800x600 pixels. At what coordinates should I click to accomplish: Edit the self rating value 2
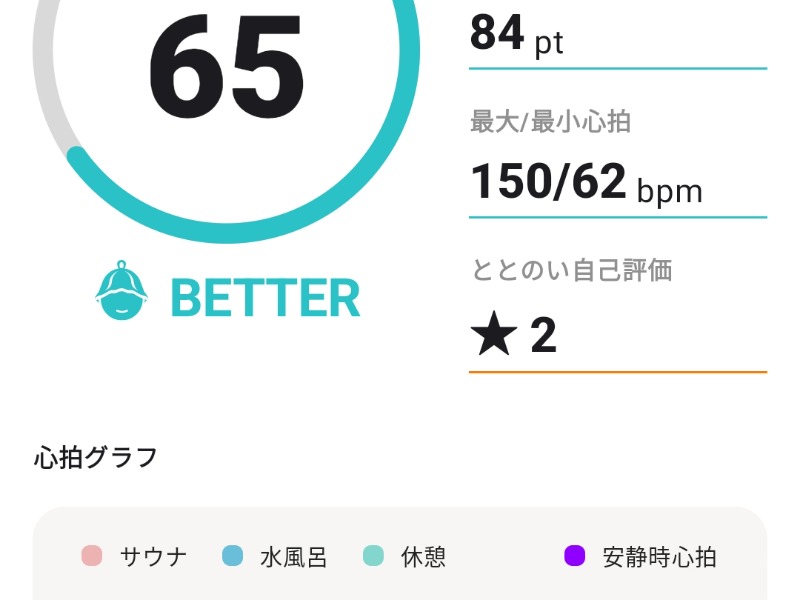click(543, 335)
